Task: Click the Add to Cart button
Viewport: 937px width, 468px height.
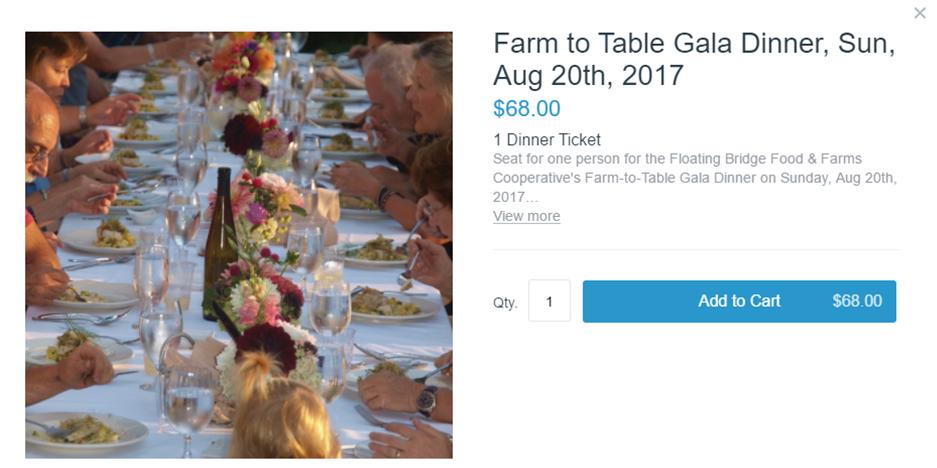Action: click(x=739, y=301)
